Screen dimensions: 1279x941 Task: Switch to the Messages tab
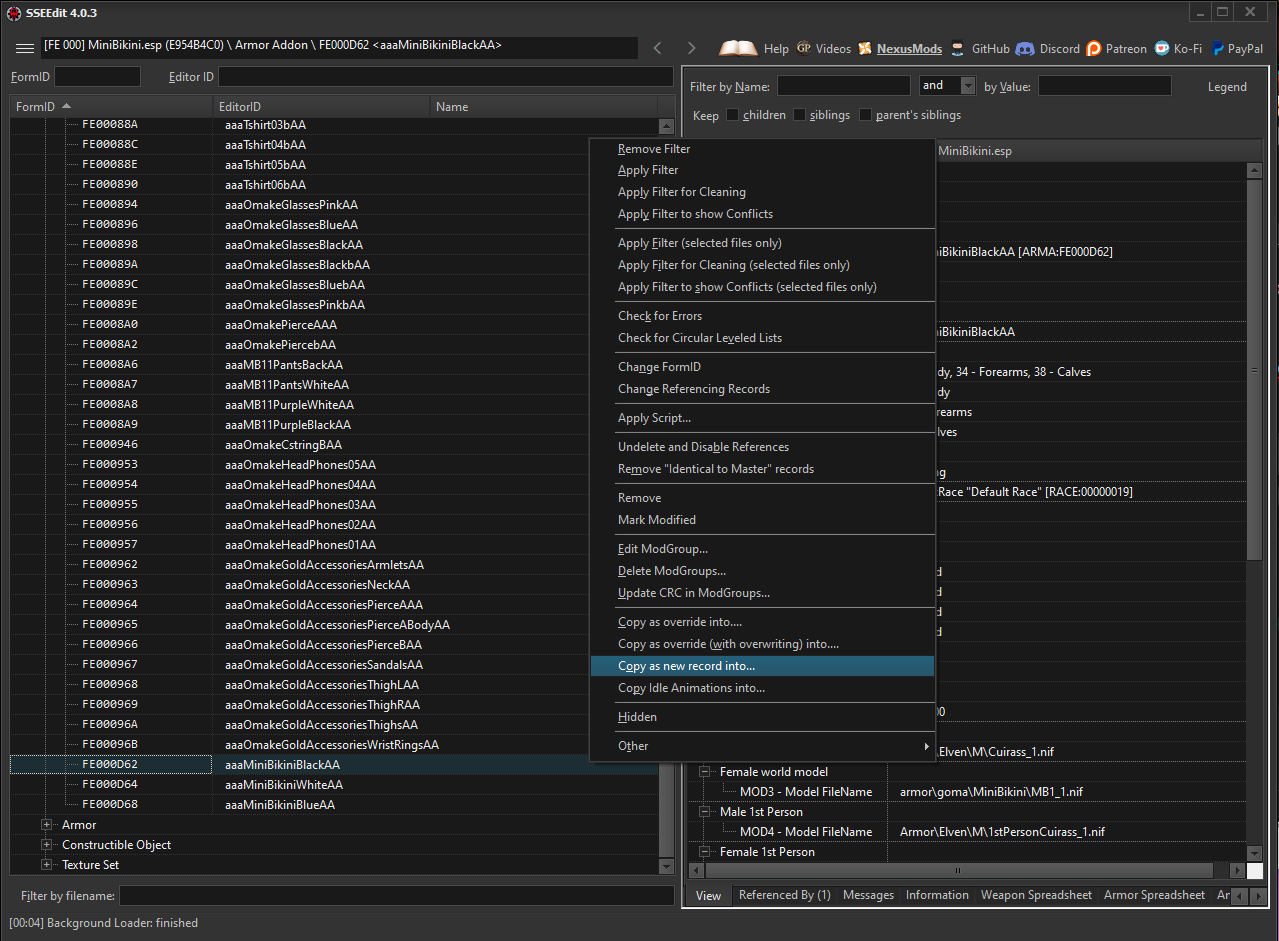[868, 895]
